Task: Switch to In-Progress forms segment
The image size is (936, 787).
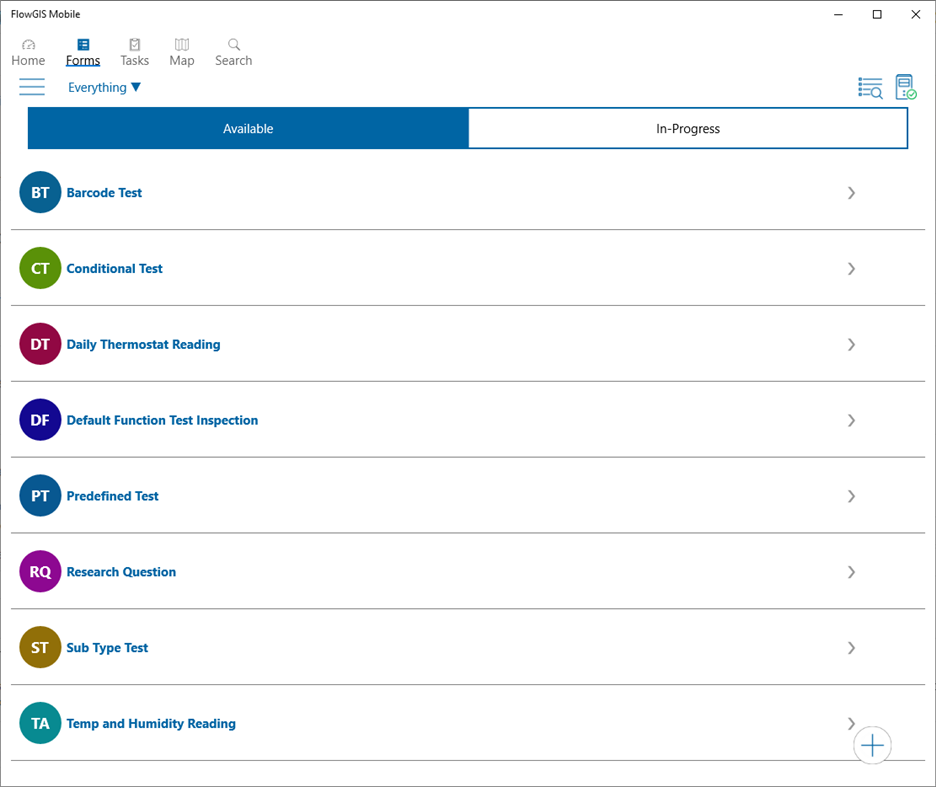Action: tap(688, 129)
